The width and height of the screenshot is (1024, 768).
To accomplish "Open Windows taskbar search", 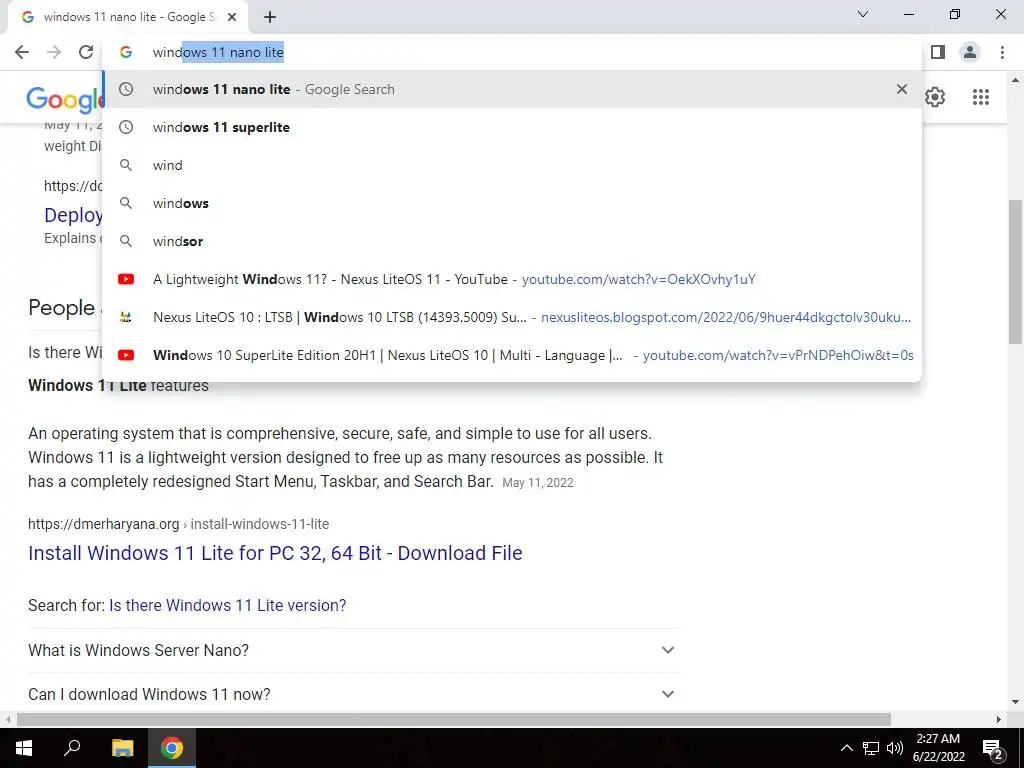I will [x=72, y=748].
